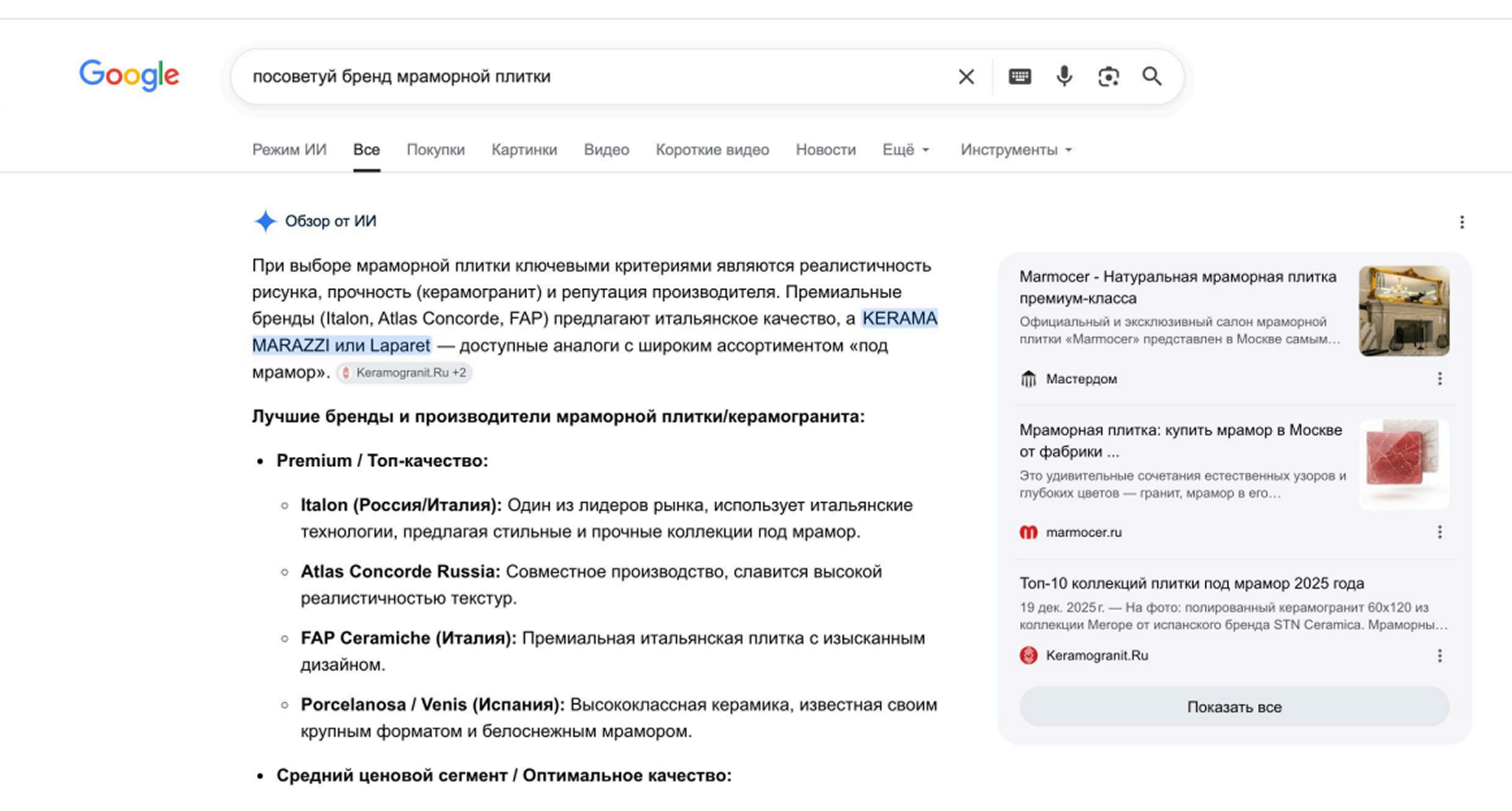Click Лучшие бренды и производители heading
The width and height of the screenshot is (1512, 811).
coord(558,417)
